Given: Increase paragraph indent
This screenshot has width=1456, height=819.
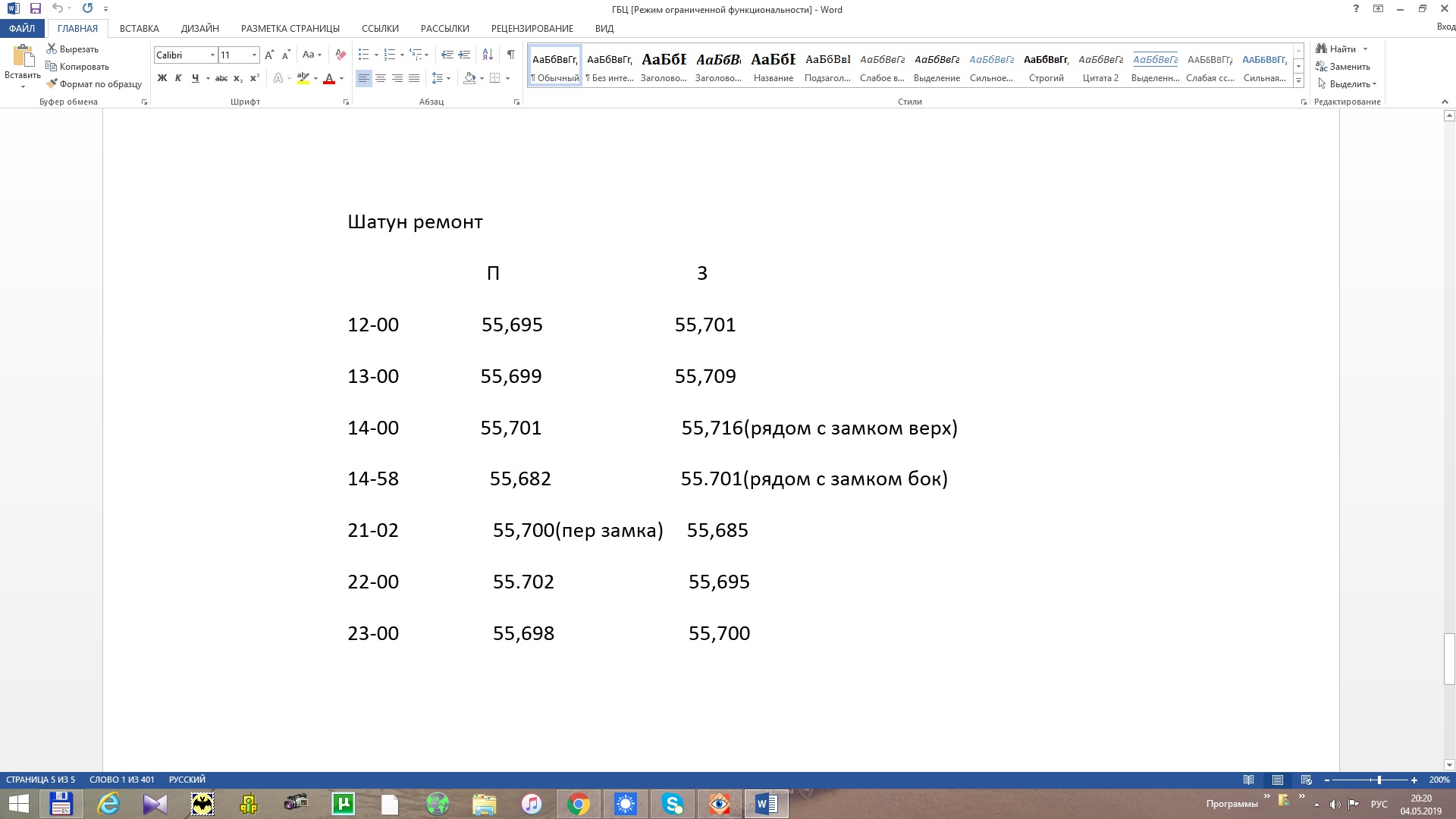Looking at the screenshot, I should [x=464, y=55].
